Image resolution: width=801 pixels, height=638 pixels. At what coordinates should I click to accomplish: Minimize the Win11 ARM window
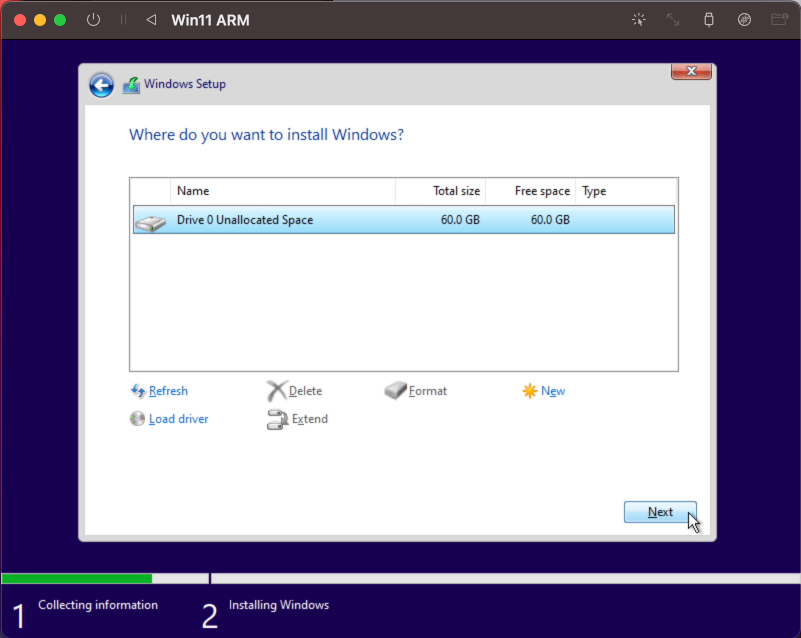(40, 20)
